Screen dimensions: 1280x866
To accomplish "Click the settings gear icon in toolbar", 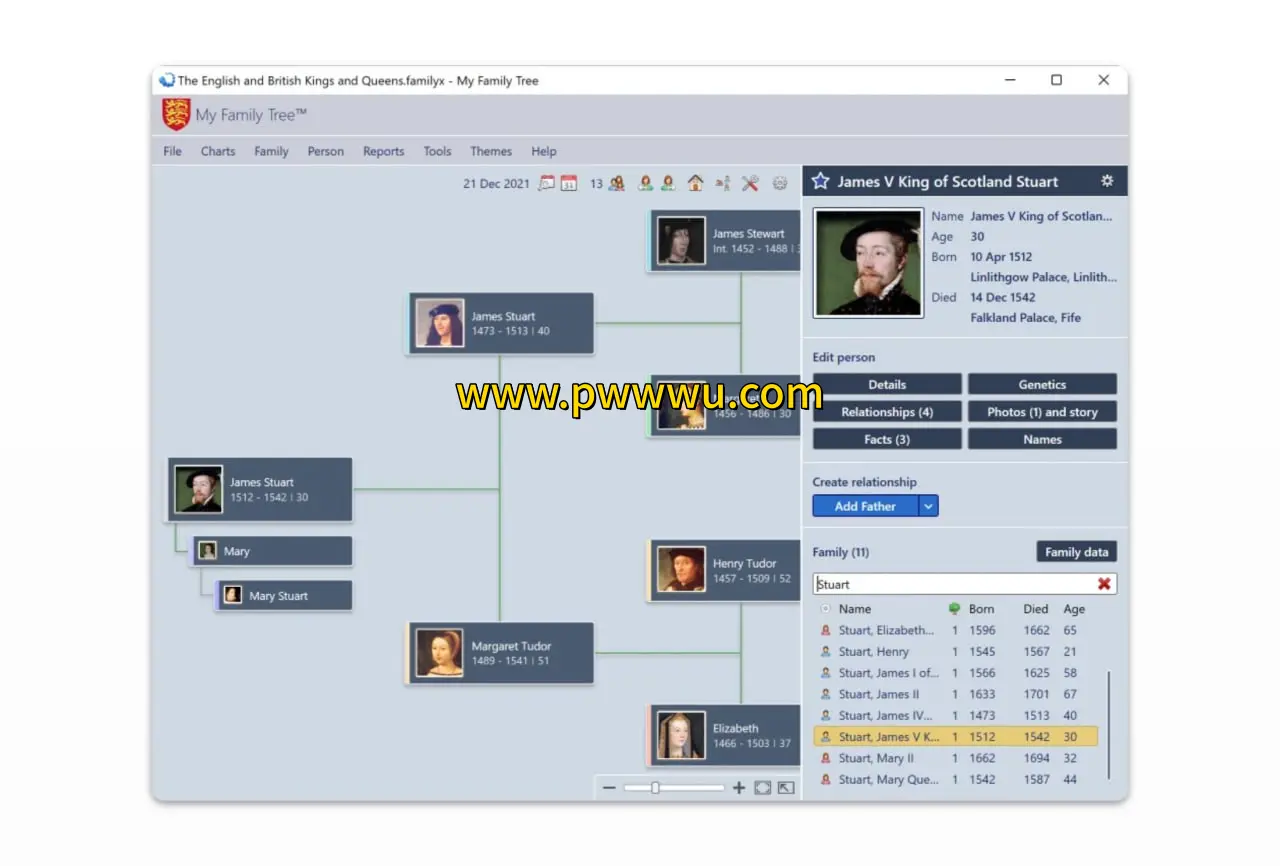I will [x=779, y=183].
